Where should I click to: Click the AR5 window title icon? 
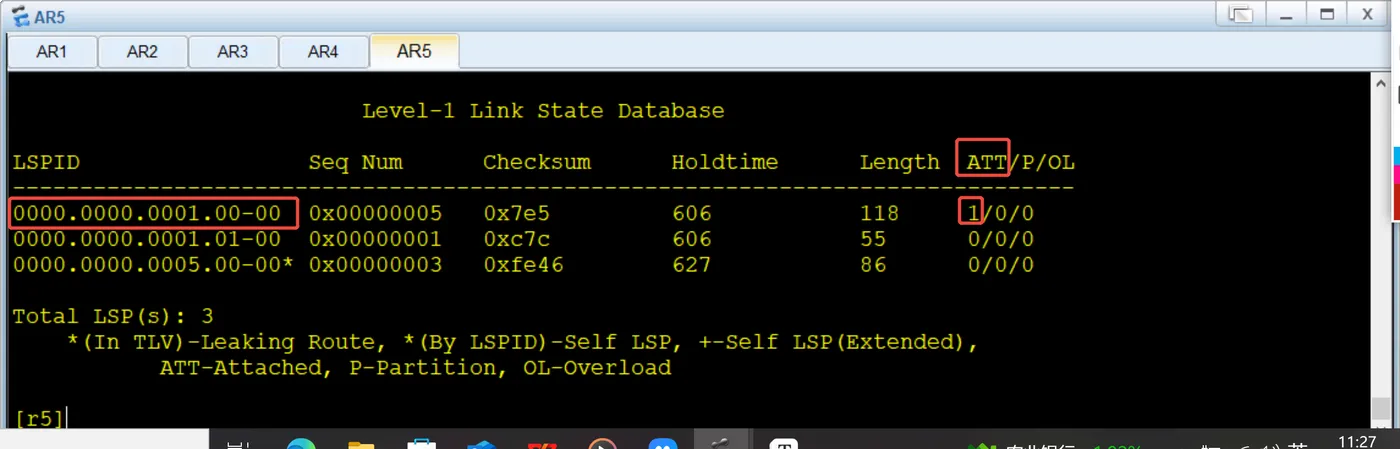tap(20, 16)
